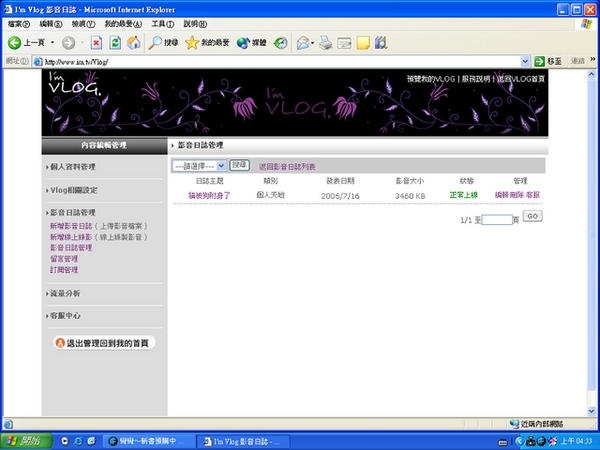Stop loading with the red X icon
This screenshot has width=600, height=450.
[x=96, y=42]
